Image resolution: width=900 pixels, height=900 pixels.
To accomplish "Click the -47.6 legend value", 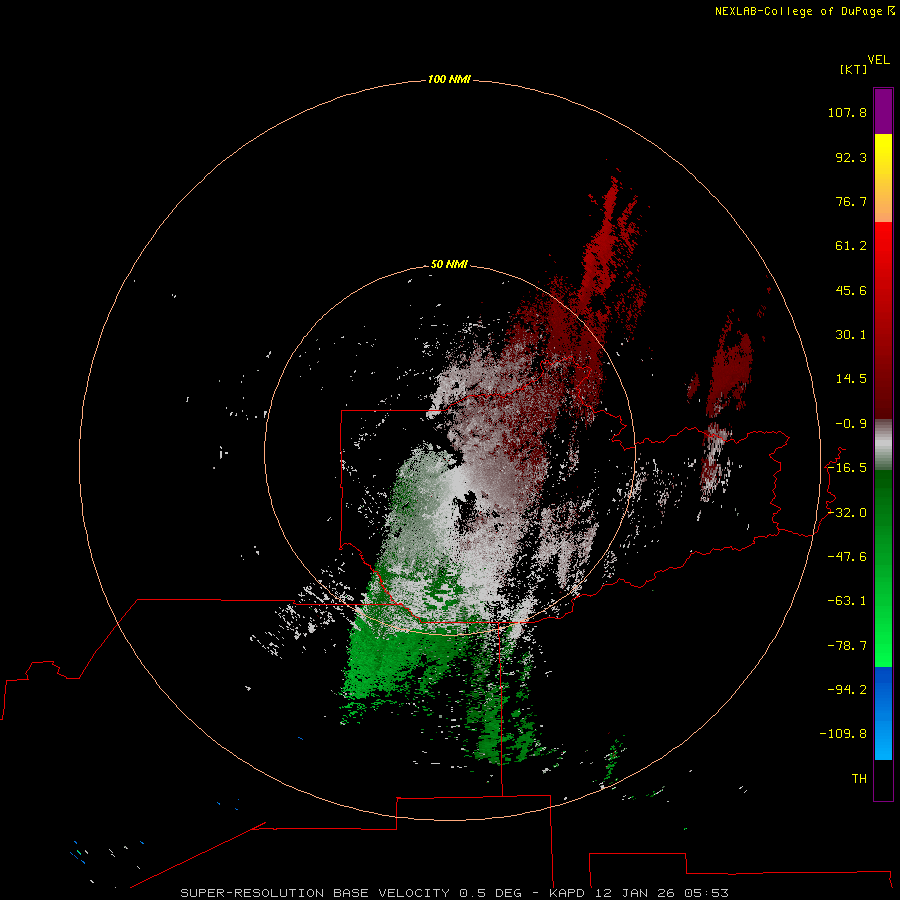I will click(847, 557).
